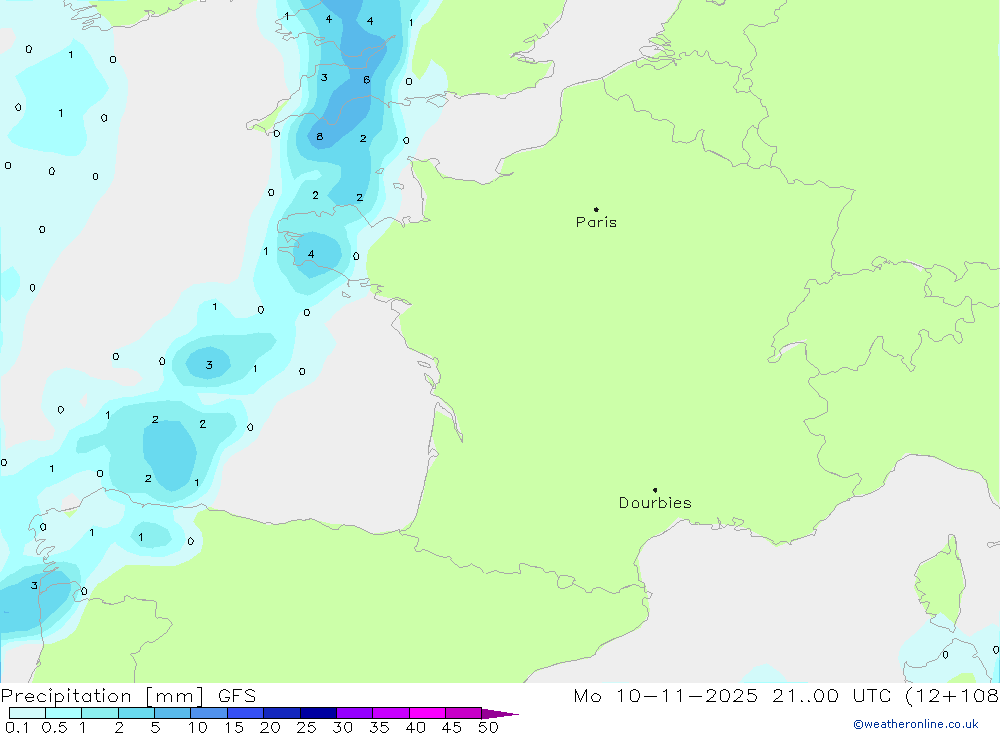Select the 10–15 mm legend color swatch
This screenshot has height=733, width=1000.
tap(209, 713)
